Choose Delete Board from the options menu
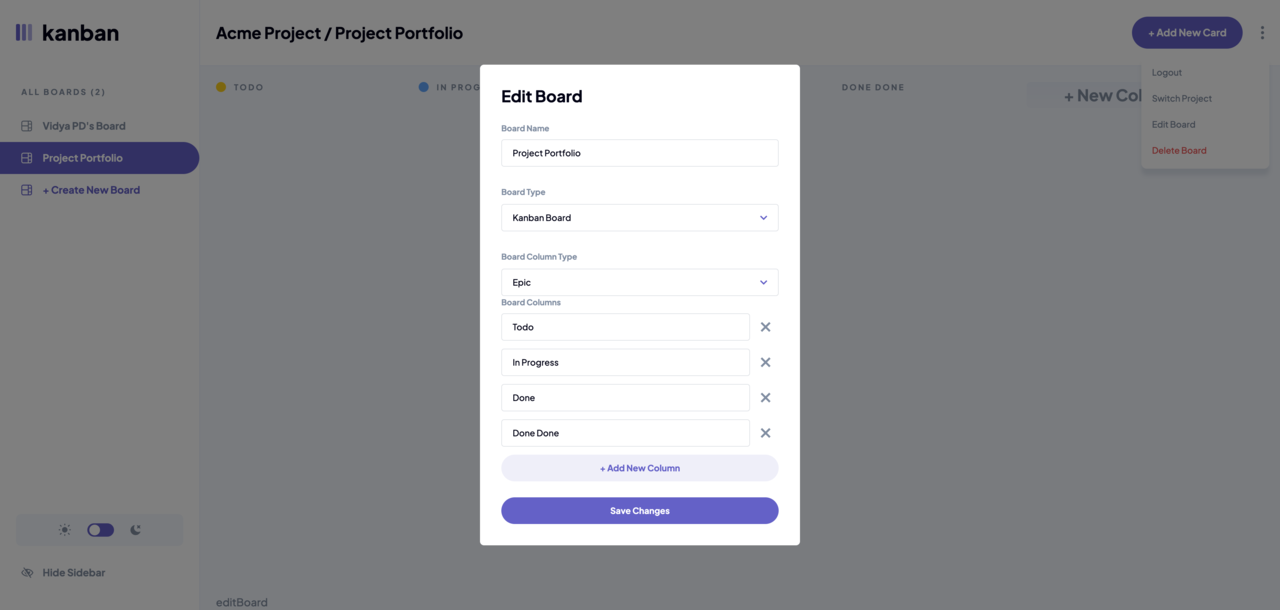Viewport: 1280px width, 610px height. (x=1179, y=151)
